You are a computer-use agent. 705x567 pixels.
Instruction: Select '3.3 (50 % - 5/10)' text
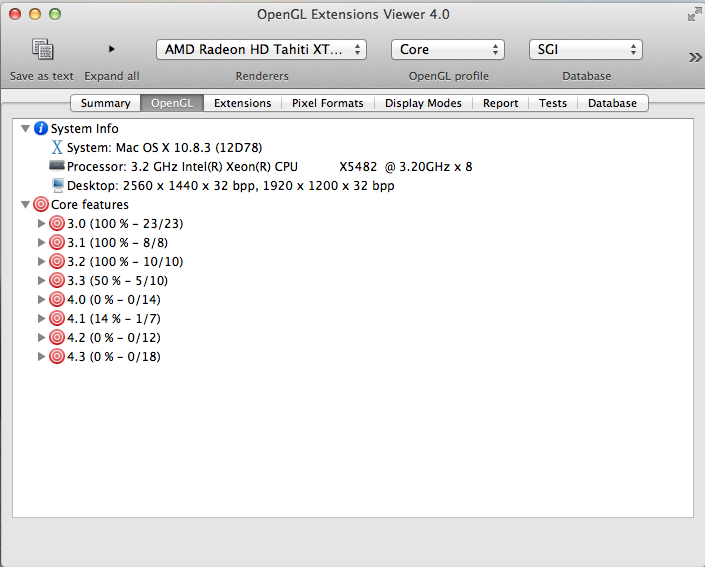click(117, 281)
